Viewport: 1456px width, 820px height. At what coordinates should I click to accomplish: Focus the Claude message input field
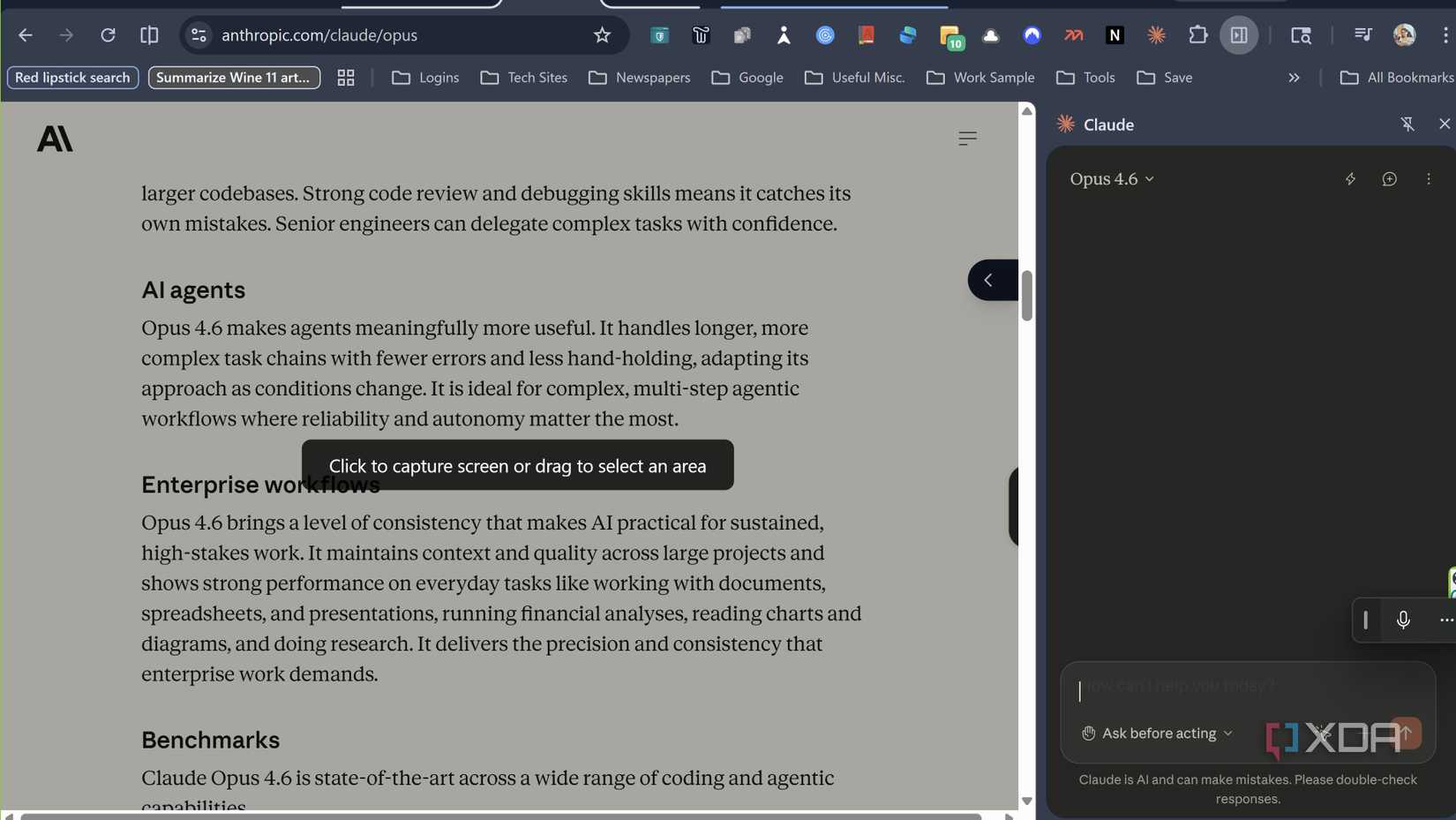tap(1247, 687)
